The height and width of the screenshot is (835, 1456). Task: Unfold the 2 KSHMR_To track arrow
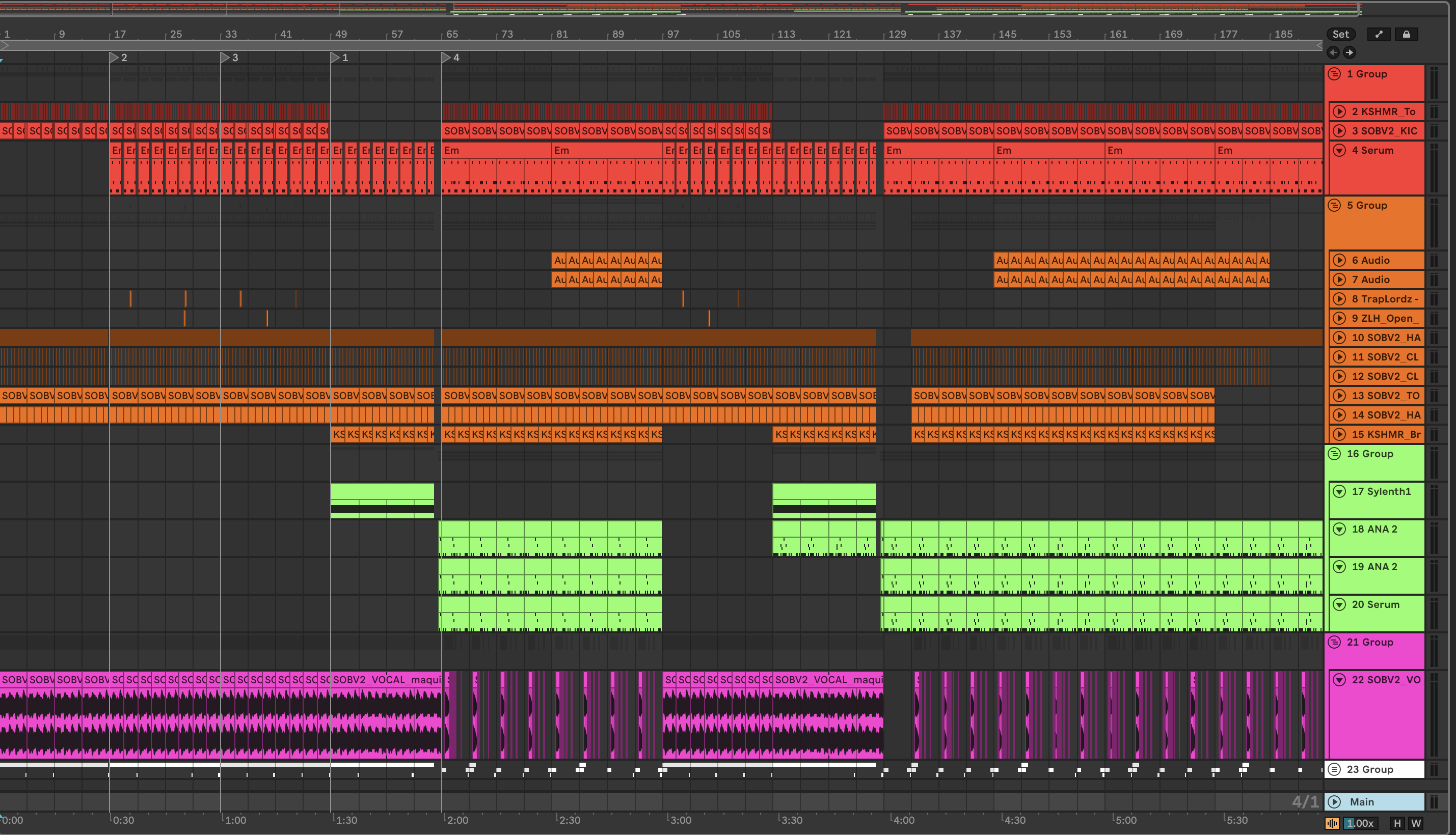pyautogui.click(x=1339, y=112)
